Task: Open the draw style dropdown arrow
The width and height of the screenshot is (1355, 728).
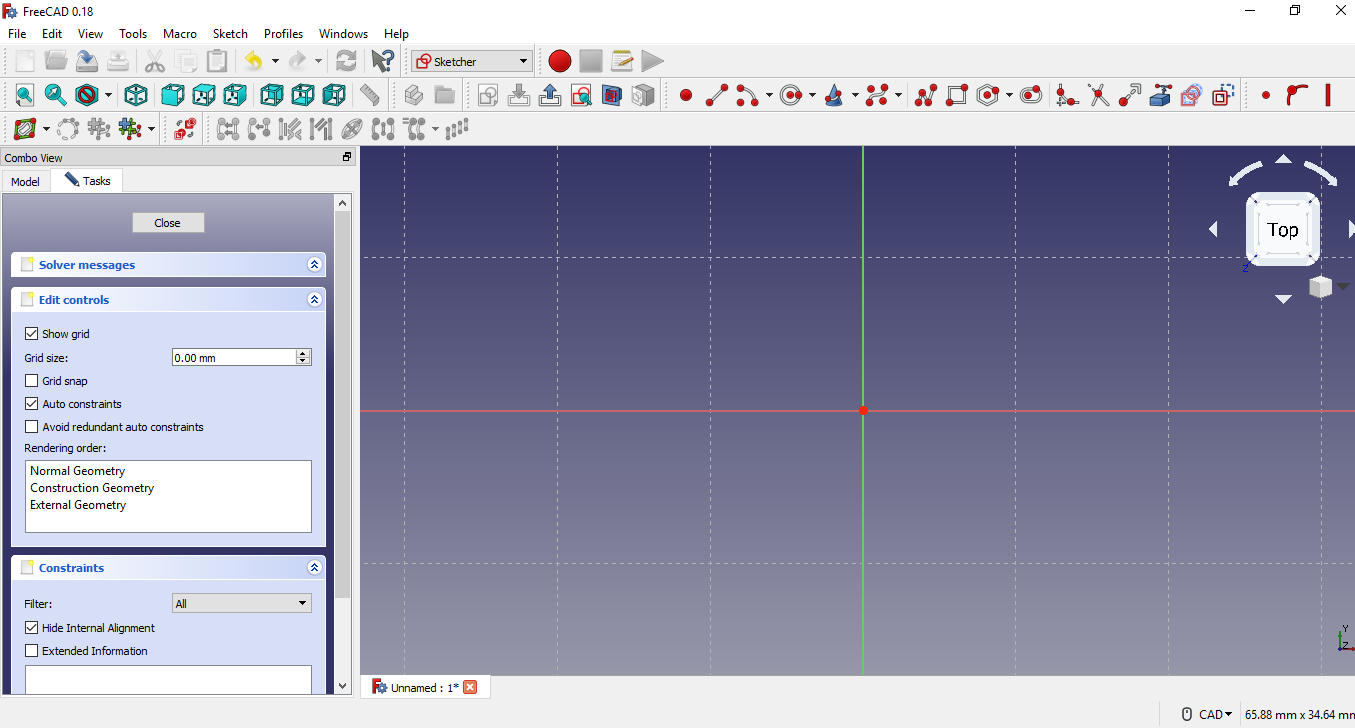Action: point(108,95)
